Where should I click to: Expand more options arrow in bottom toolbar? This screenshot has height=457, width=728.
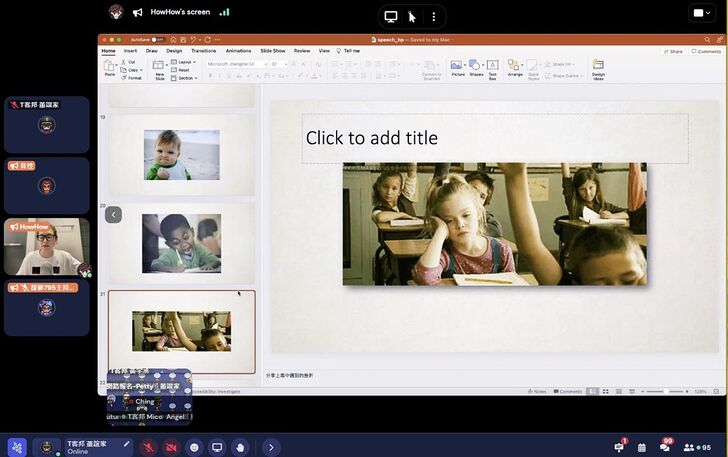click(270, 447)
